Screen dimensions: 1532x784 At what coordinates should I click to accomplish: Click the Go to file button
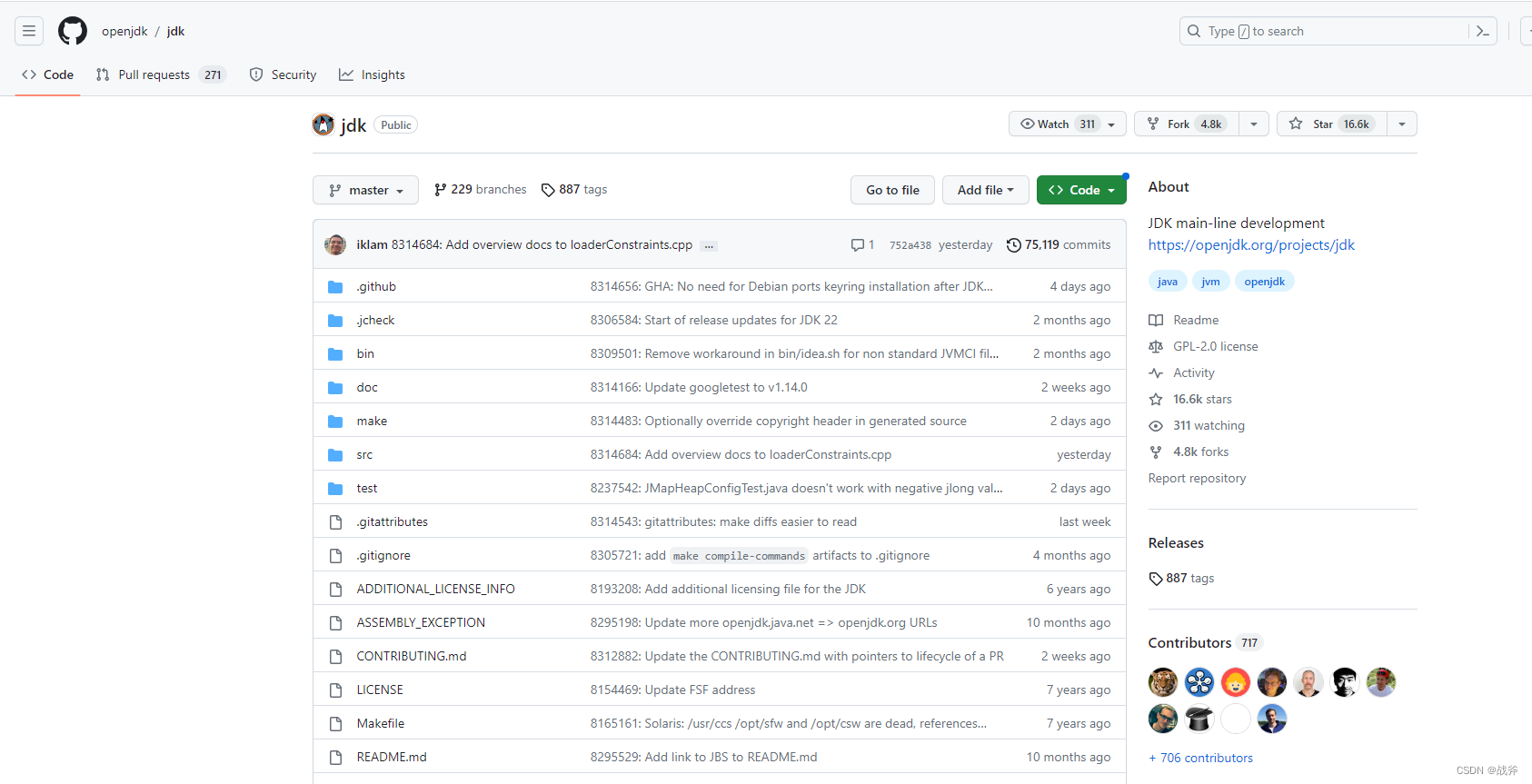[893, 190]
